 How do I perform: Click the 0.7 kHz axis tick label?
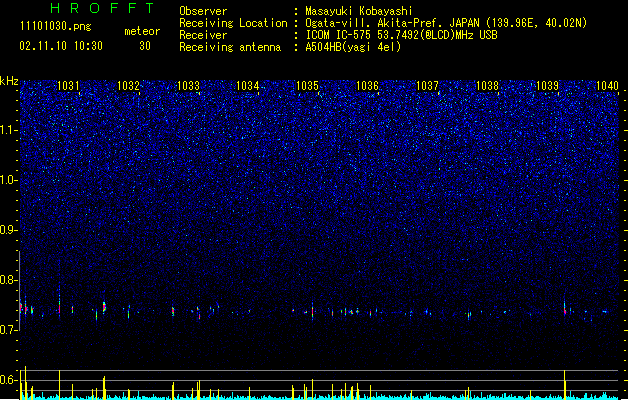(x=9, y=330)
